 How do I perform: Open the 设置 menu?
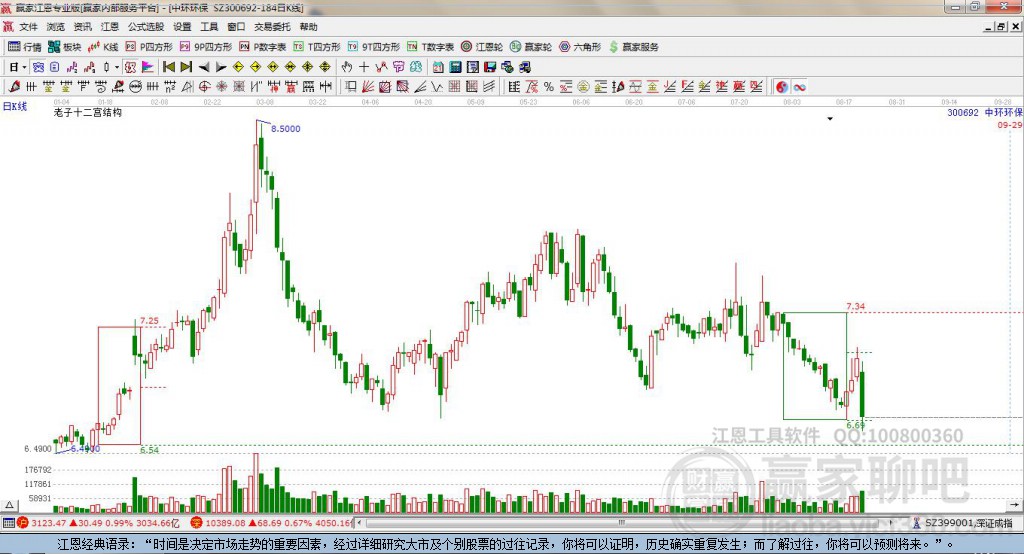tap(182, 27)
